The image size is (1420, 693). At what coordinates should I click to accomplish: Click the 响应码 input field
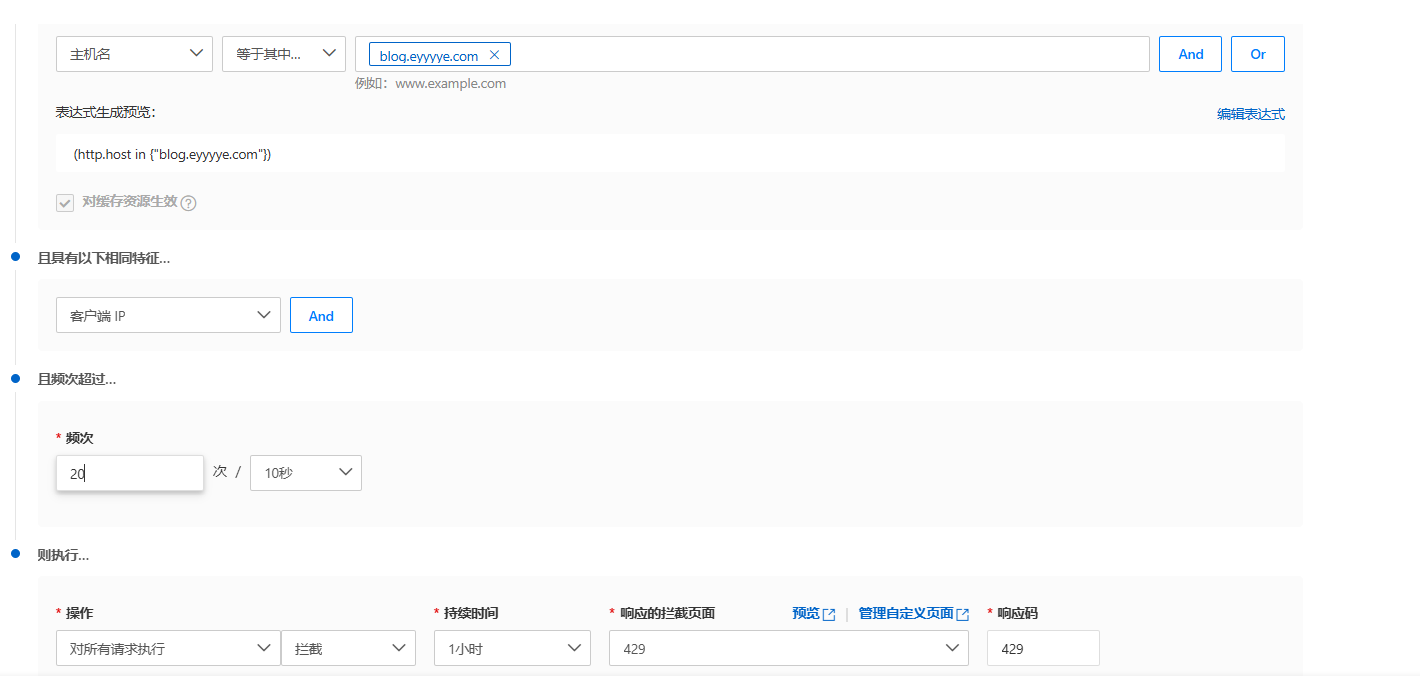pyautogui.click(x=1042, y=648)
